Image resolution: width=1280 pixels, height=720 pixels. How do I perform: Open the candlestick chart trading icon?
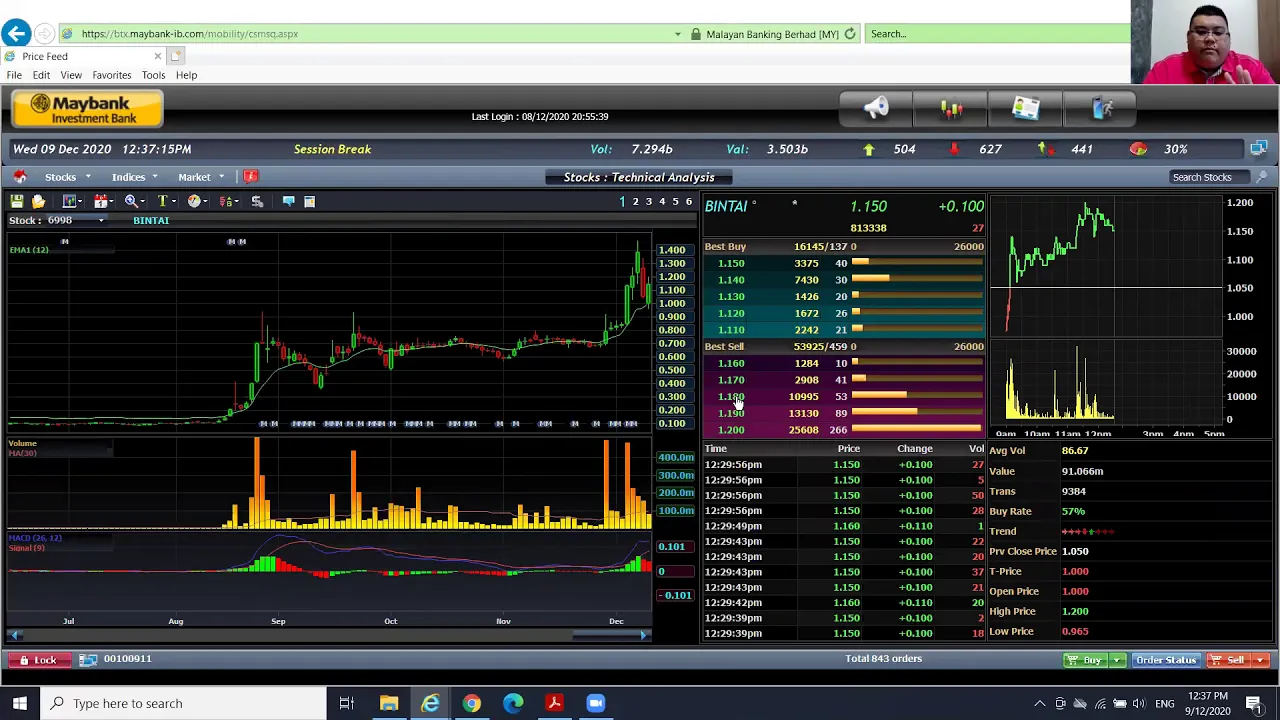tap(951, 108)
